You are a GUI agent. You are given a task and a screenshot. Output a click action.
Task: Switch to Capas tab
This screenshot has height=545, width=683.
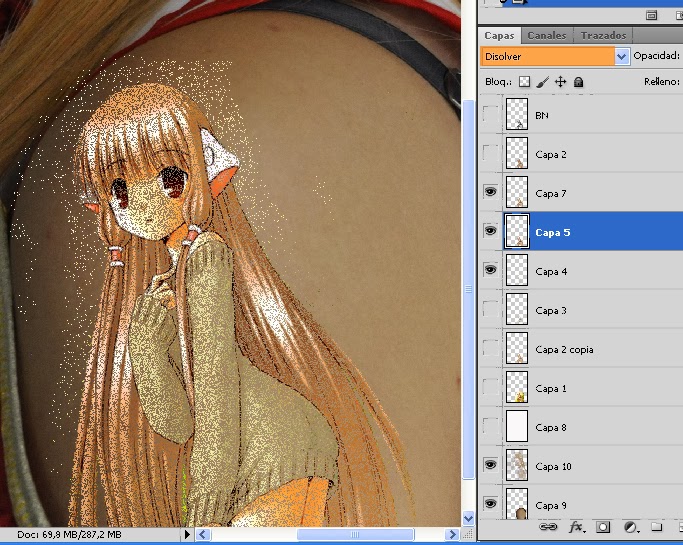[499, 36]
